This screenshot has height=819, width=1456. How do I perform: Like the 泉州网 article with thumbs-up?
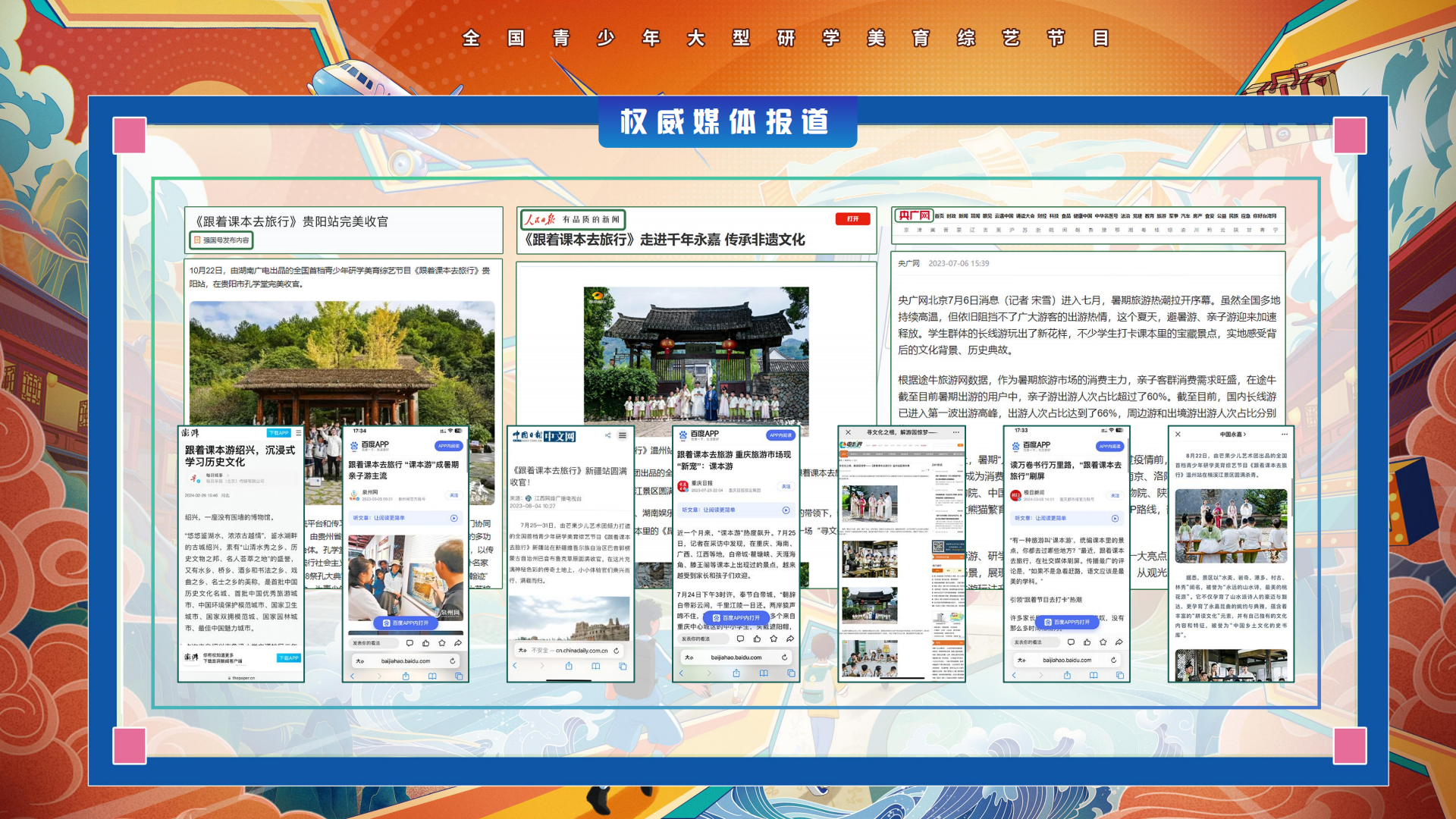coord(426,642)
